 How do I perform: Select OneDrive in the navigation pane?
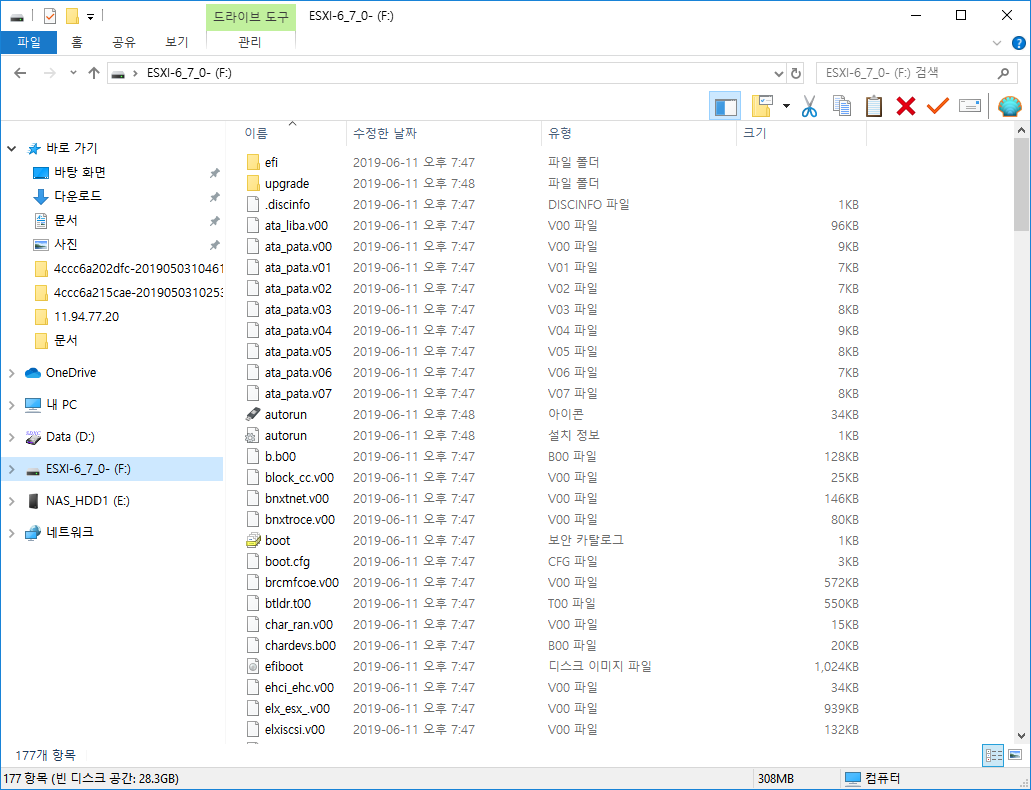pos(70,372)
